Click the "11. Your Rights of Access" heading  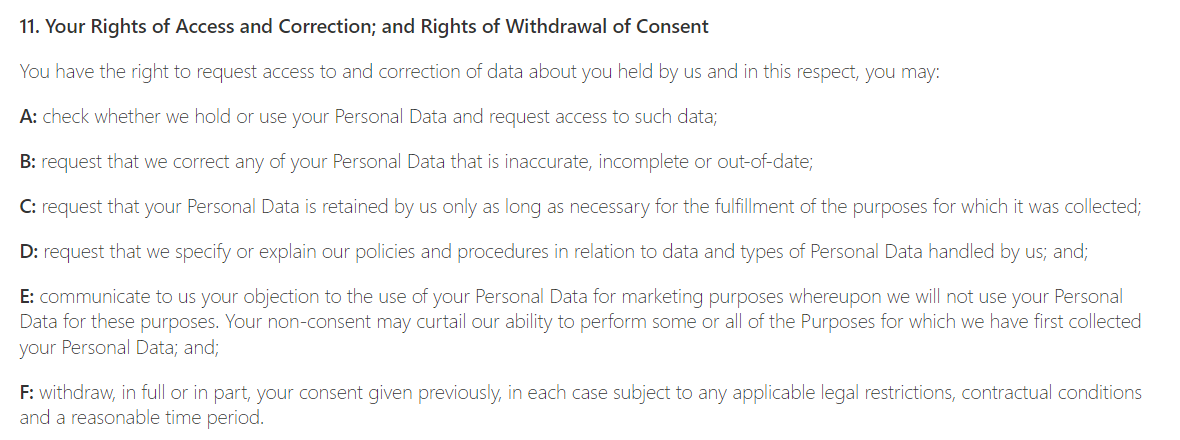point(364,27)
